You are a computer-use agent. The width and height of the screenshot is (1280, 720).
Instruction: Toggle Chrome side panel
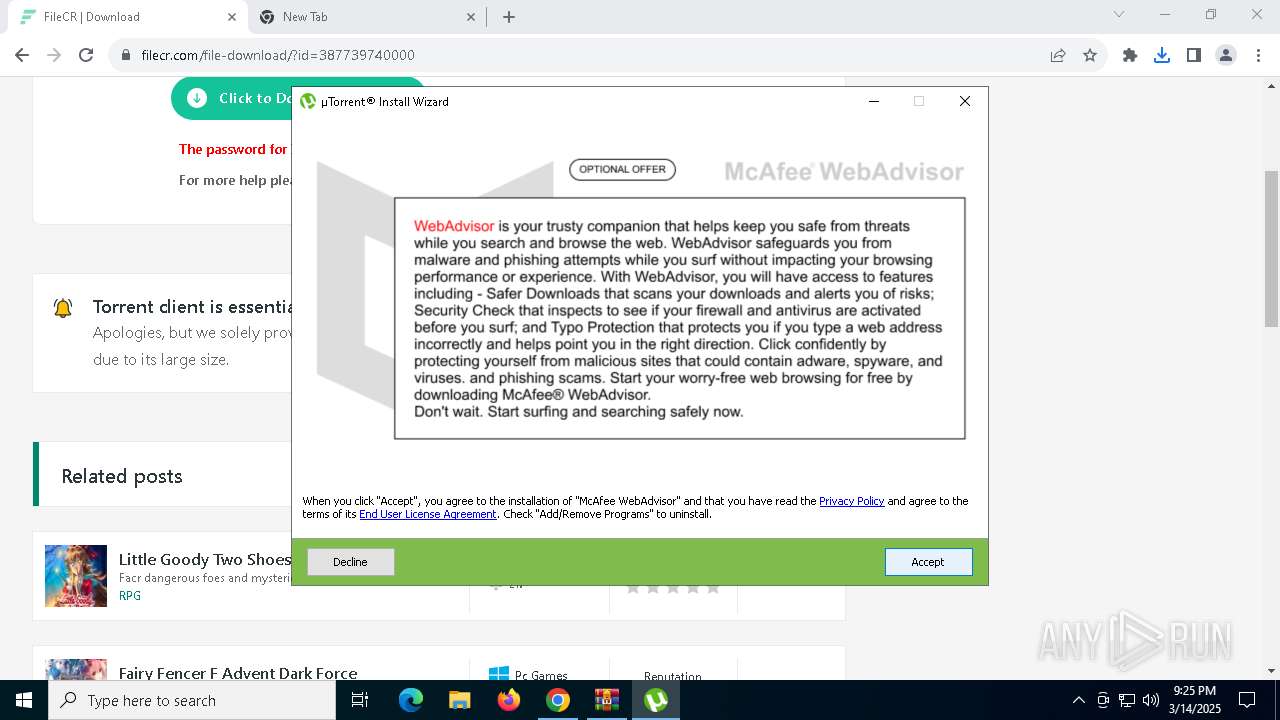tap(1194, 55)
